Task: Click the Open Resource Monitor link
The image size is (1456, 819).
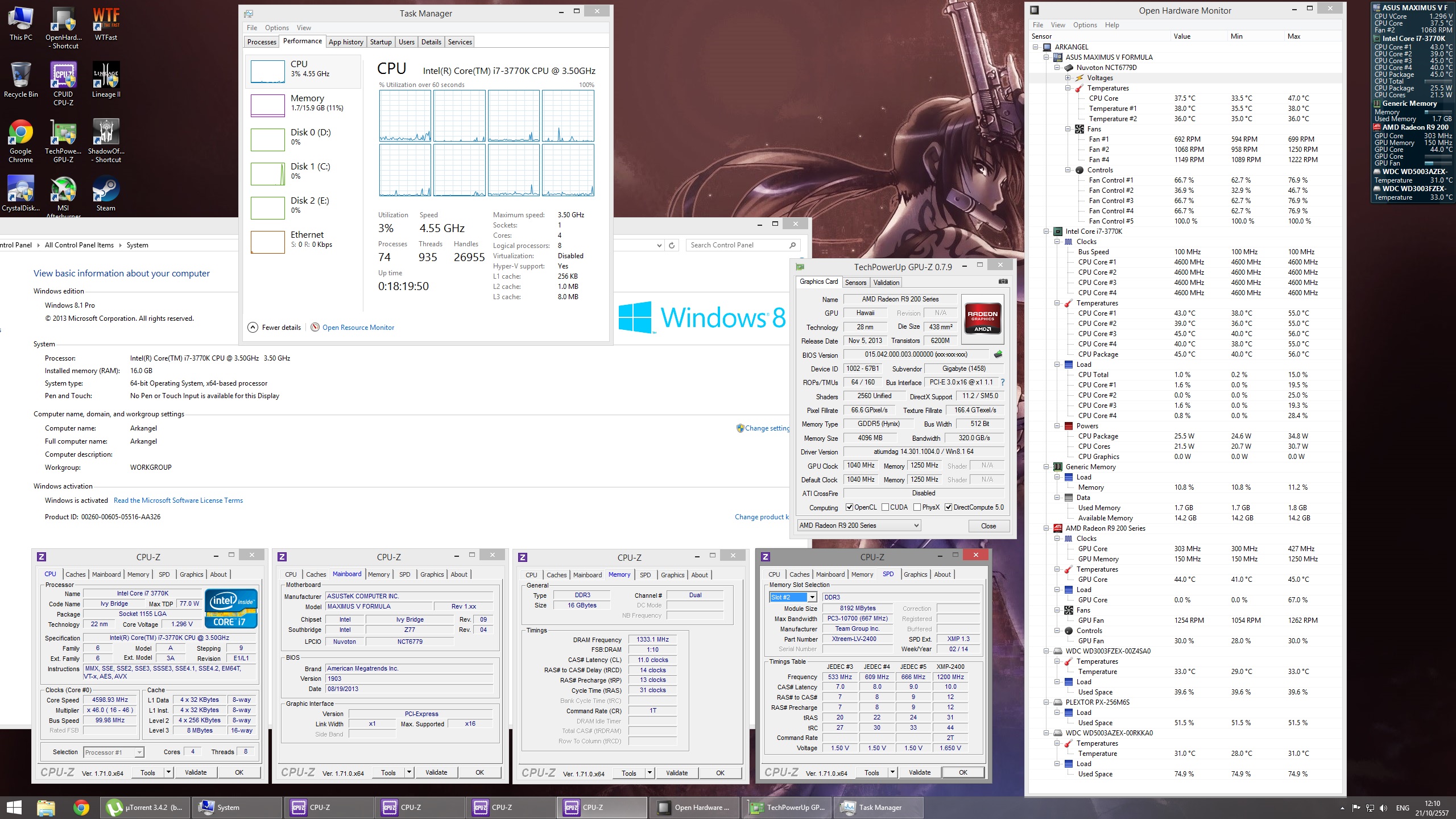Action: pyautogui.click(x=358, y=328)
